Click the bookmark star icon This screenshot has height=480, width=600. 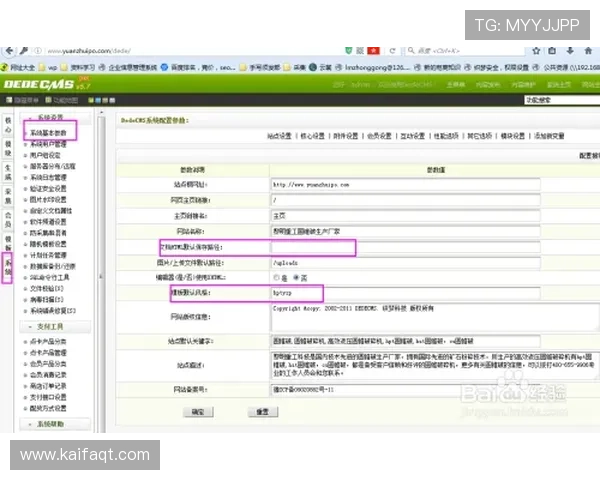point(536,51)
